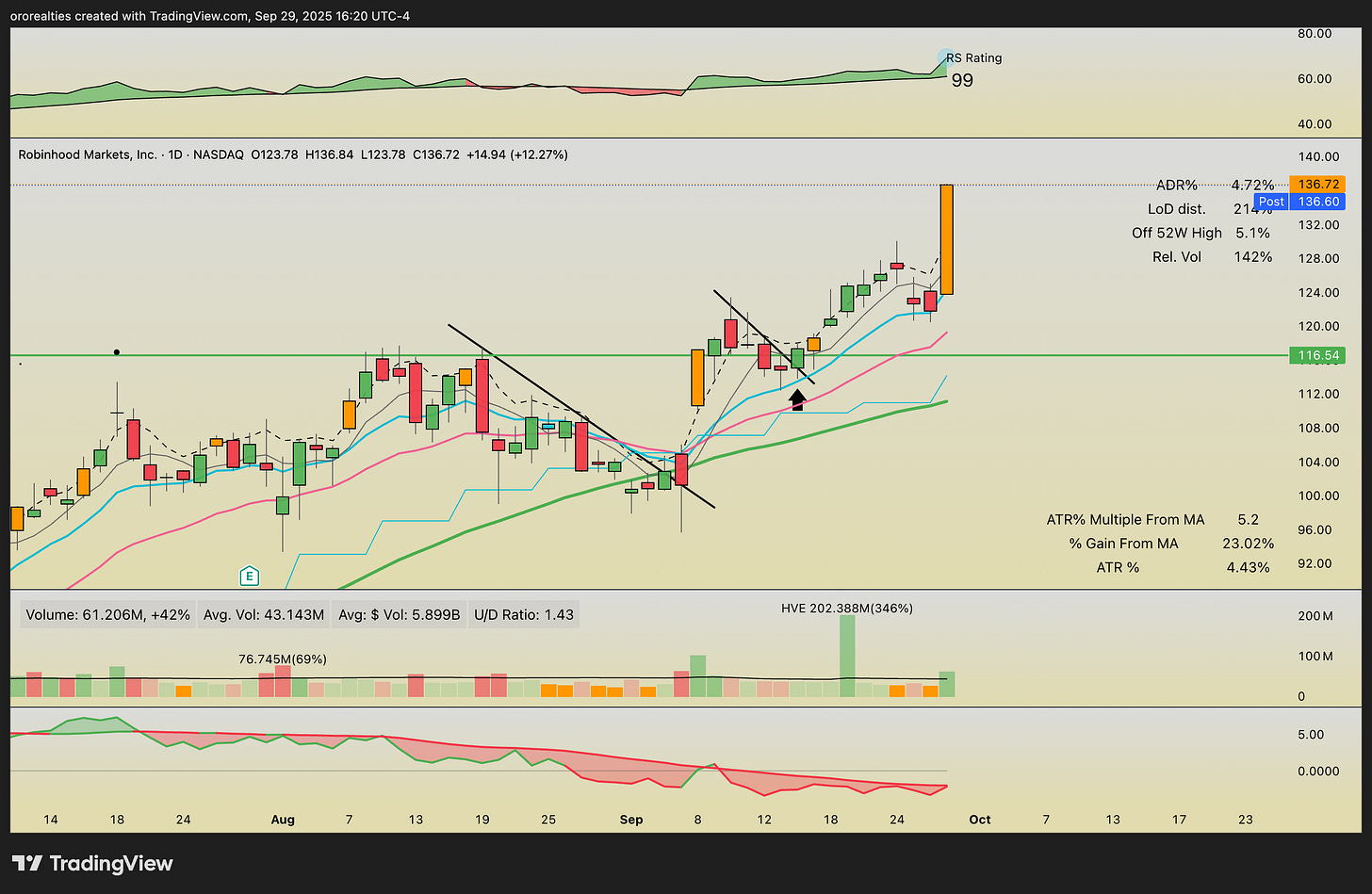Image resolution: width=1372 pixels, height=894 pixels.
Task: Click the TradingView logo icon
Action: point(26,863)
